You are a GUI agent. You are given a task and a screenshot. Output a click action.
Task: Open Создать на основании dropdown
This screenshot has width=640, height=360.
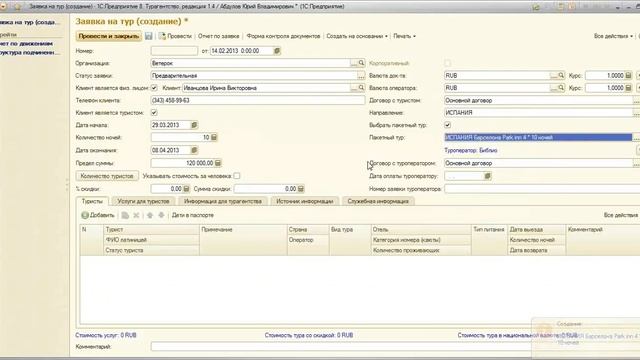[357, 36]
